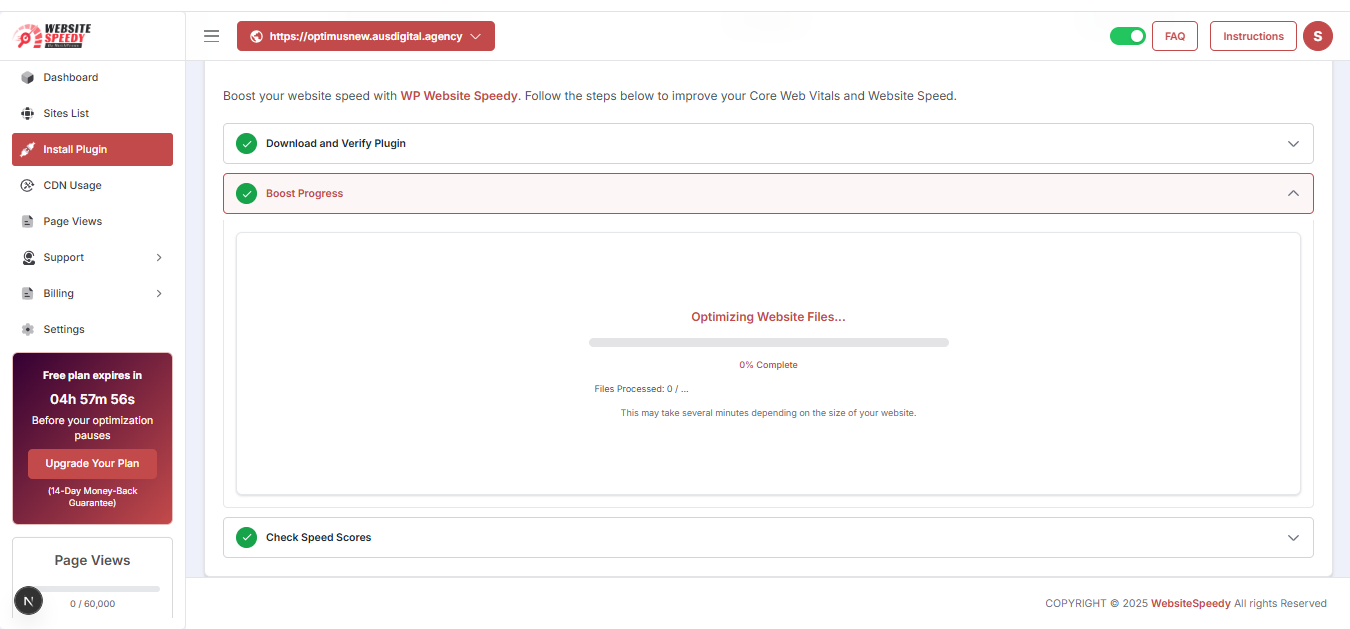This screenshot has height=629, width=1350.
Task: Click the FAQ button
Action: (1175, 36)
